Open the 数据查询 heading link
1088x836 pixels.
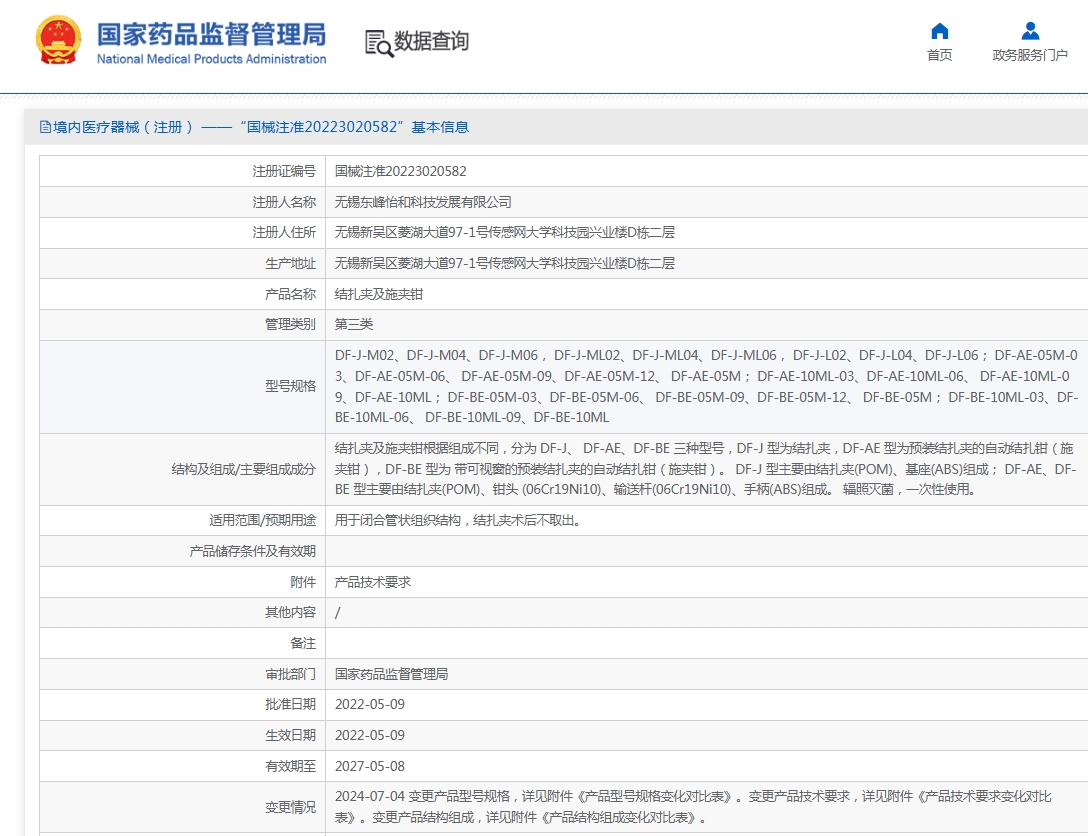click(x=432, y=41)
